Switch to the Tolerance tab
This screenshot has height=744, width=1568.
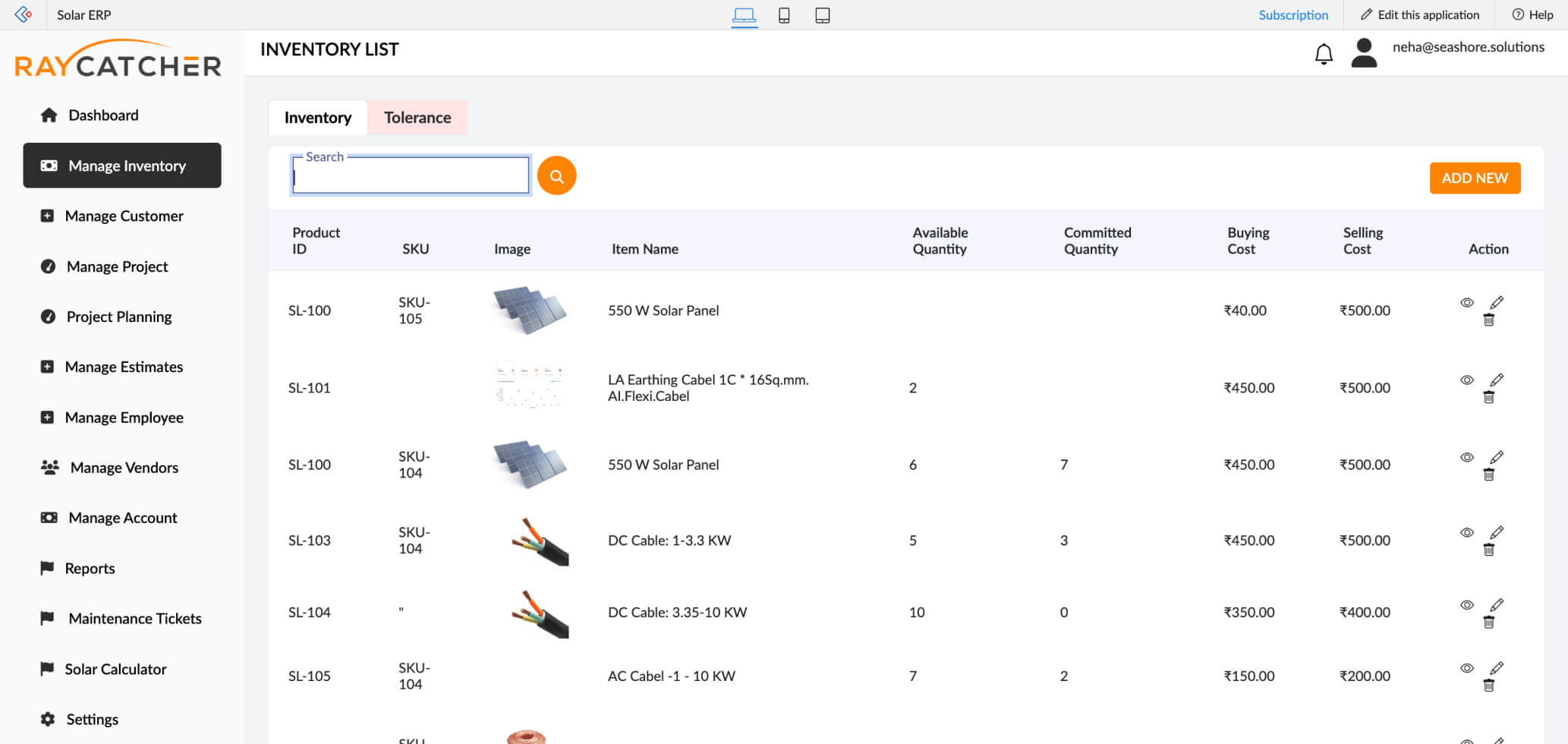coord(417,117)
